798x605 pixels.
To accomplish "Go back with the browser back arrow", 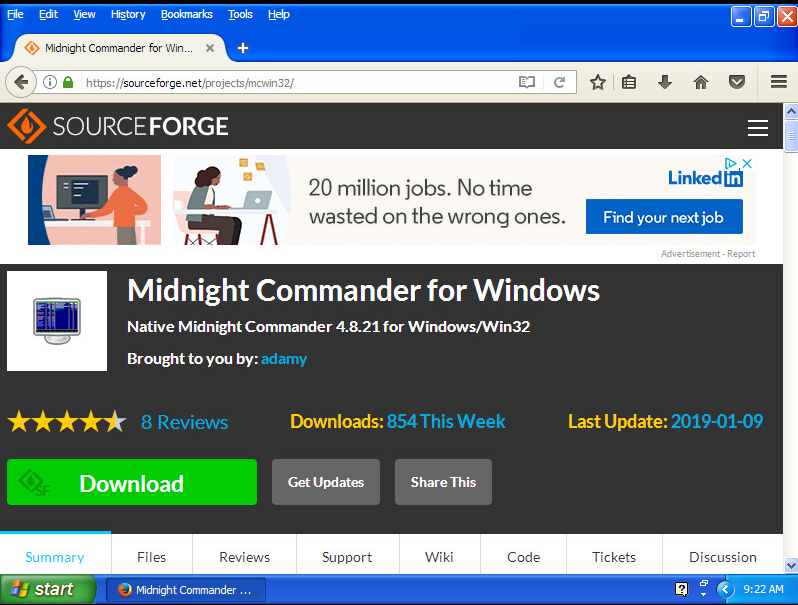I will (x=21, y=82).
